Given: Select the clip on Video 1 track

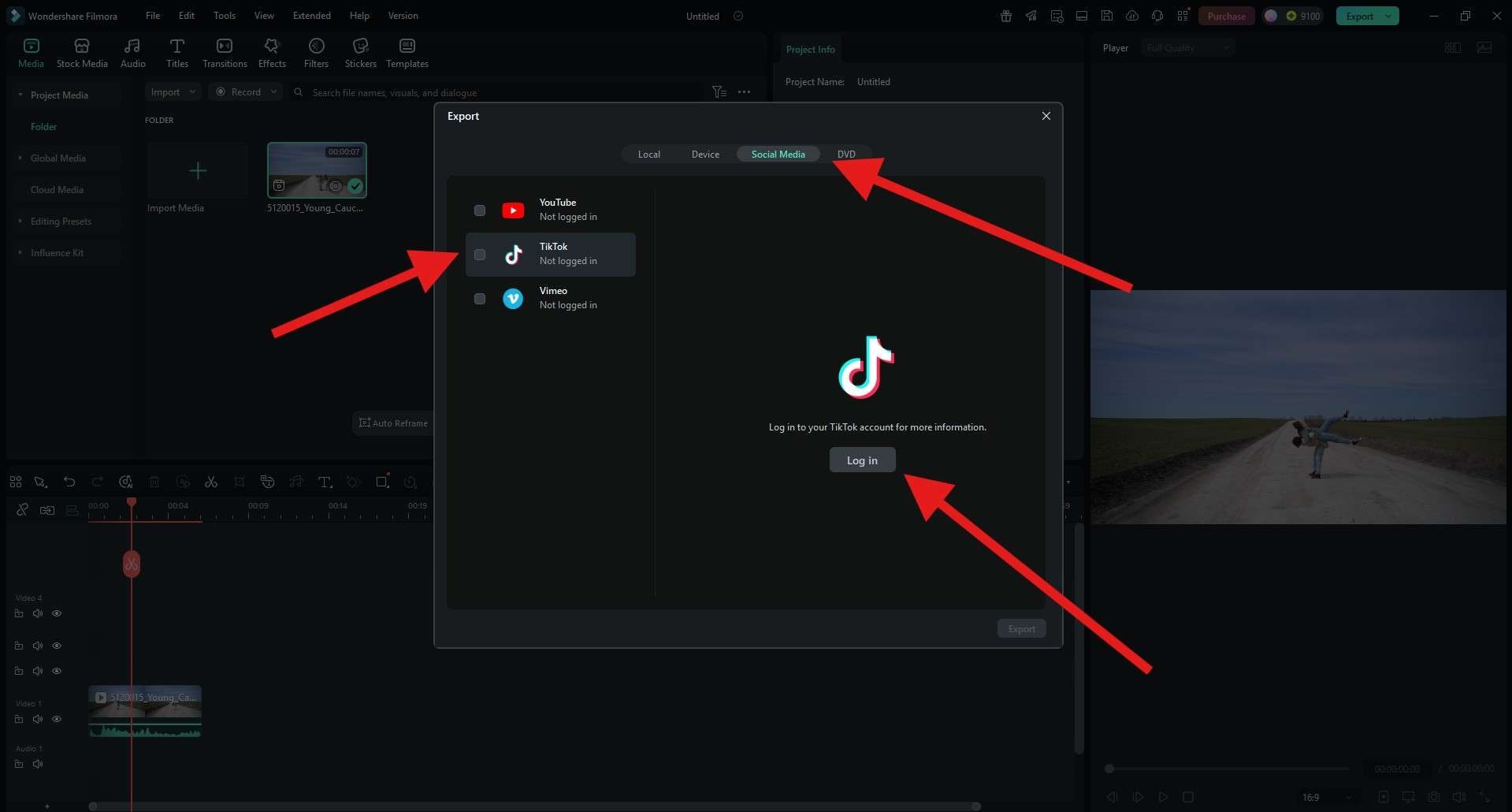Looking at the screenshot, I should (145, 711).
